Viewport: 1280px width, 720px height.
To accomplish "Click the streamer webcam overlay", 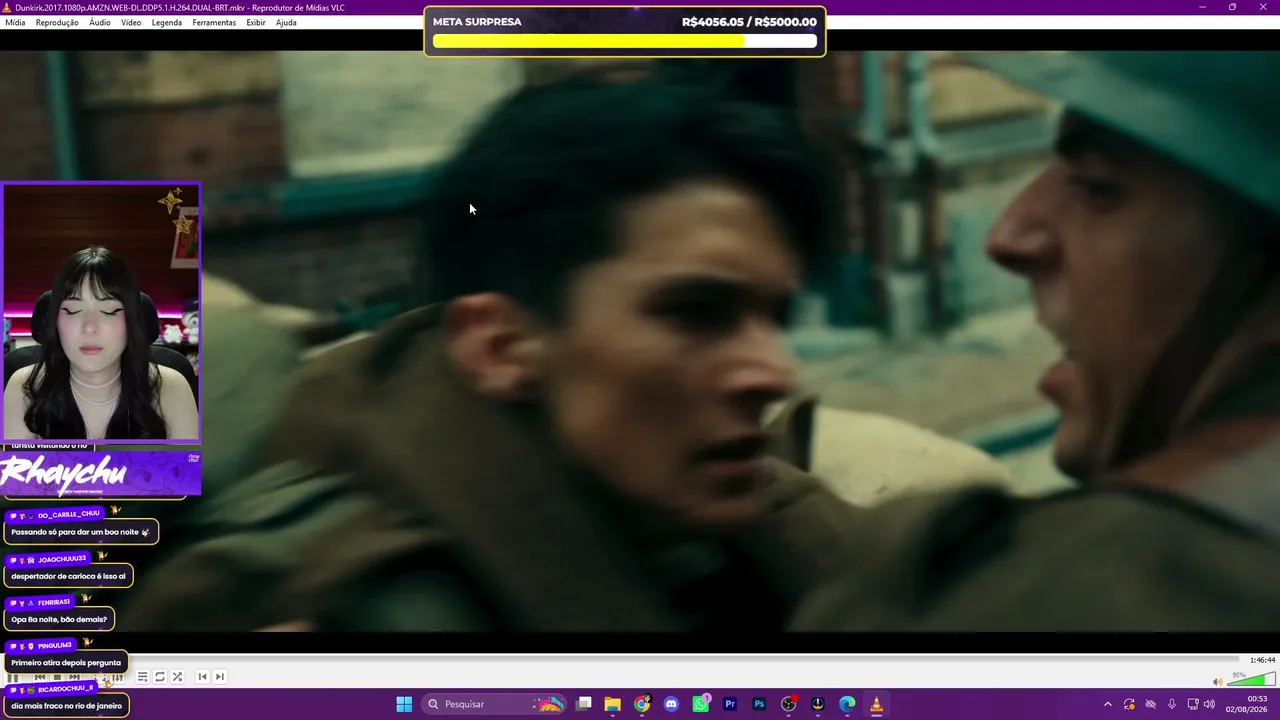I will point(101,312).
